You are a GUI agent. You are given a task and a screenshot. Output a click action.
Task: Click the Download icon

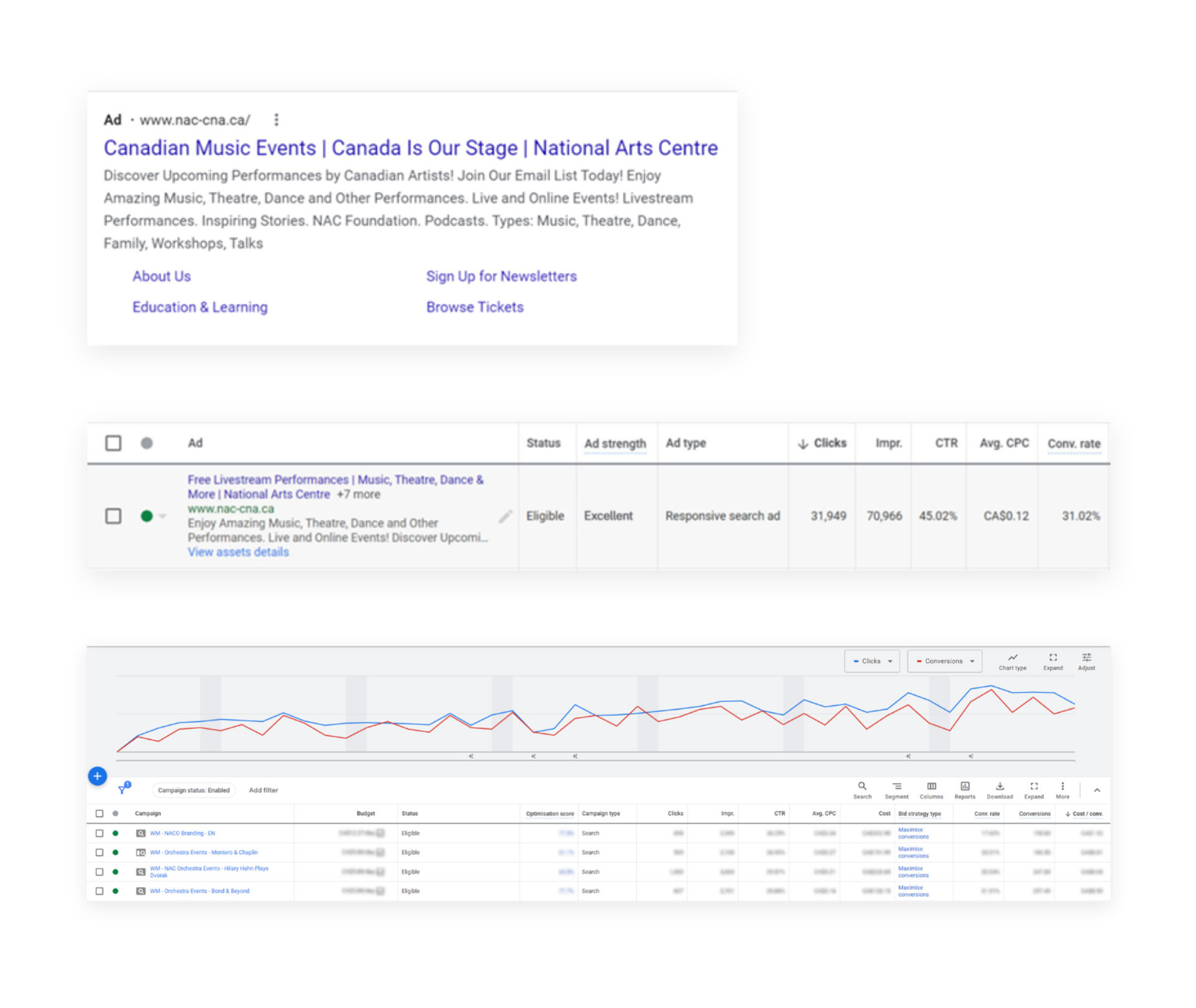[999, 787]
